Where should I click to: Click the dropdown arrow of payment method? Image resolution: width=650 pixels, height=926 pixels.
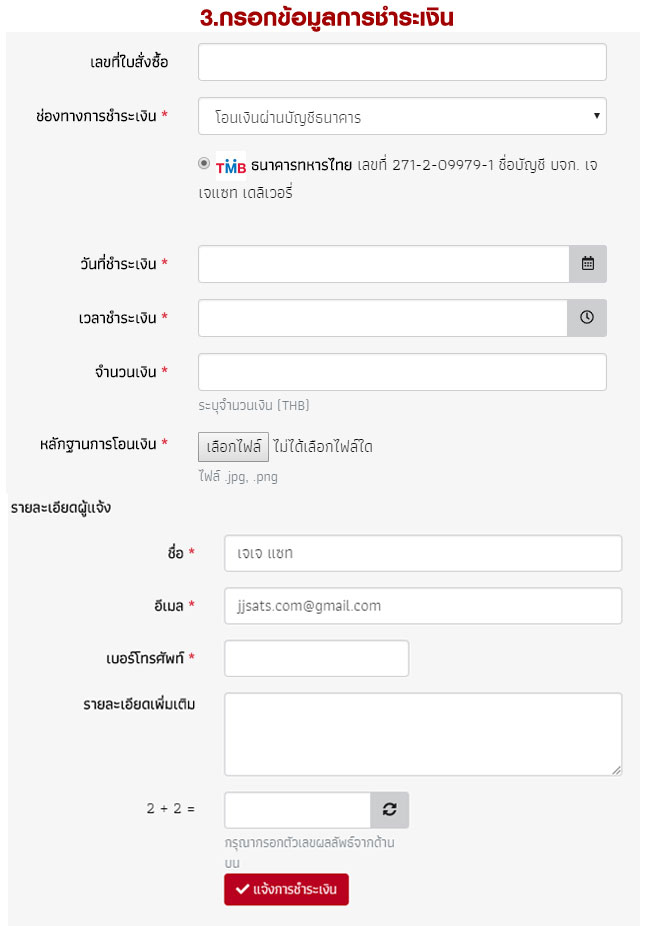[x=597, y=116]
